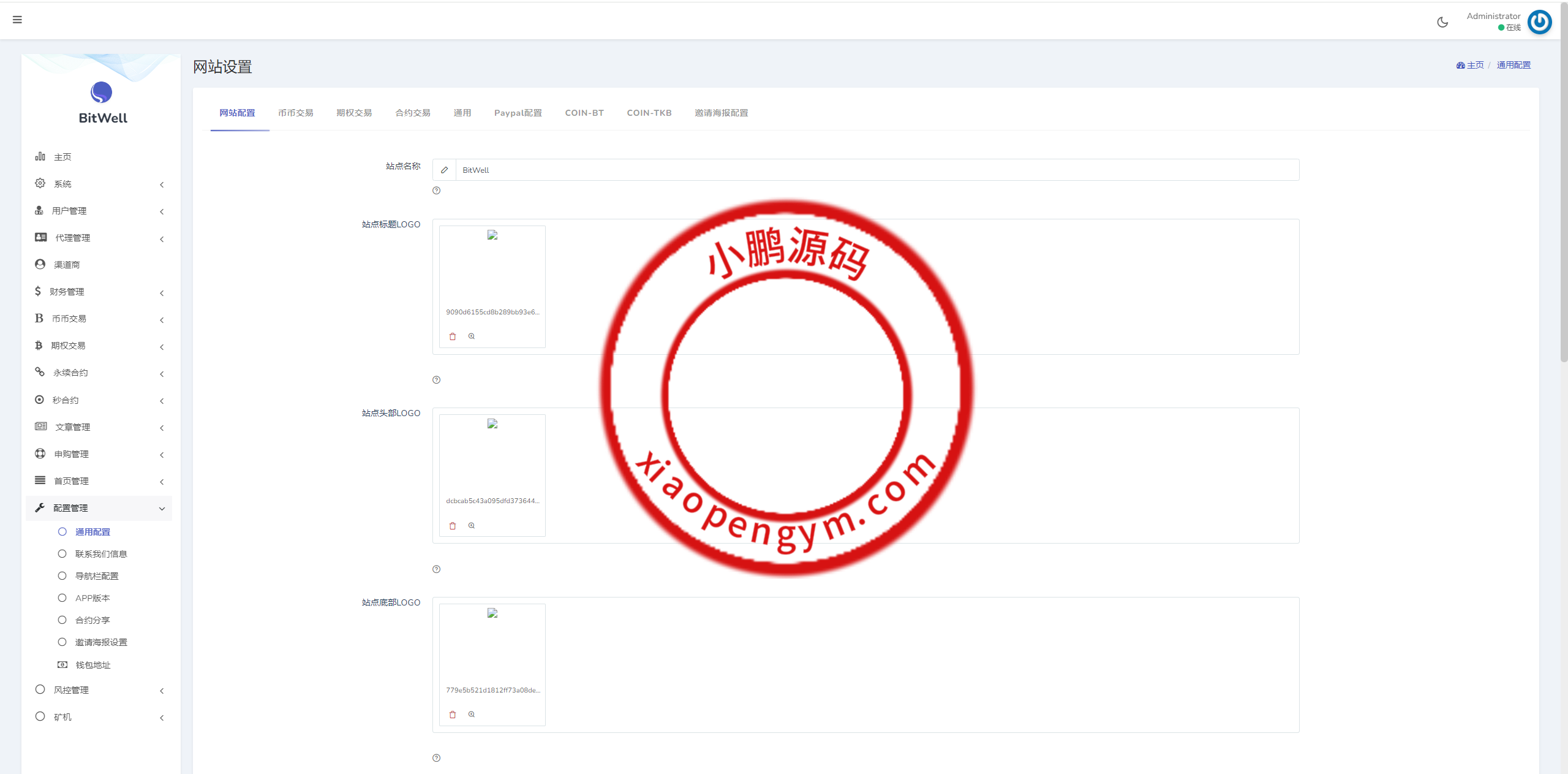The image size is (1568, 774).
Task: Toggle dark mode moon icon
Action: [1442, 23]
